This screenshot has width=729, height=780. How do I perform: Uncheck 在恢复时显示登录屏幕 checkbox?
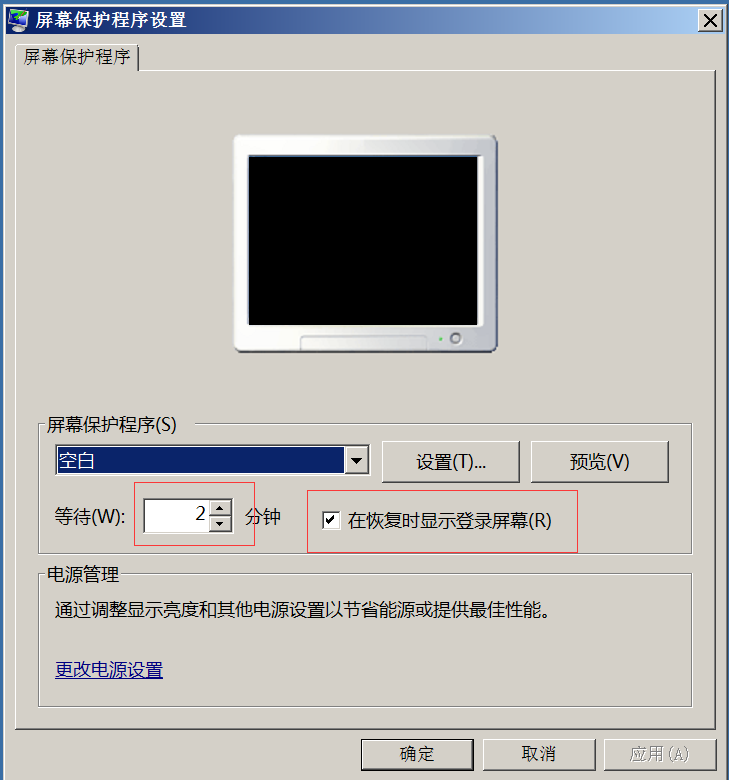point(331,520)
